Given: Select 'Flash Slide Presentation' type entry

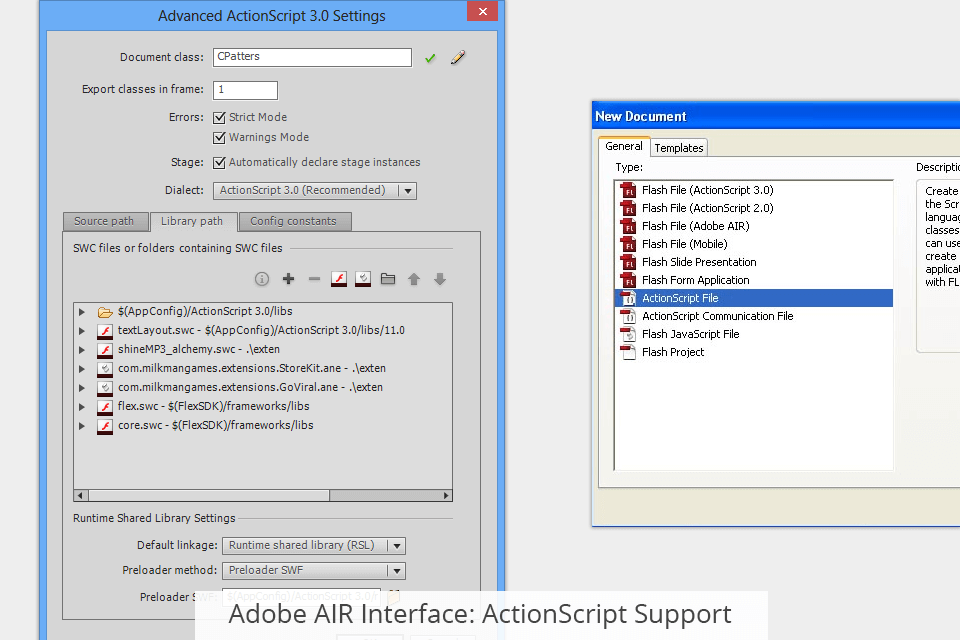Looking at the screenshot, I should point(754,262).
